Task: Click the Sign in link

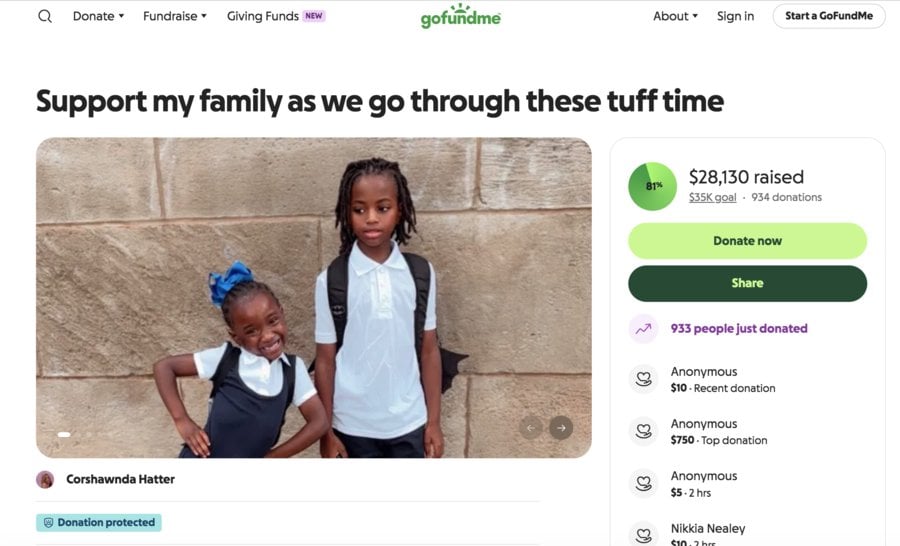Action: [x=735, y=16]
